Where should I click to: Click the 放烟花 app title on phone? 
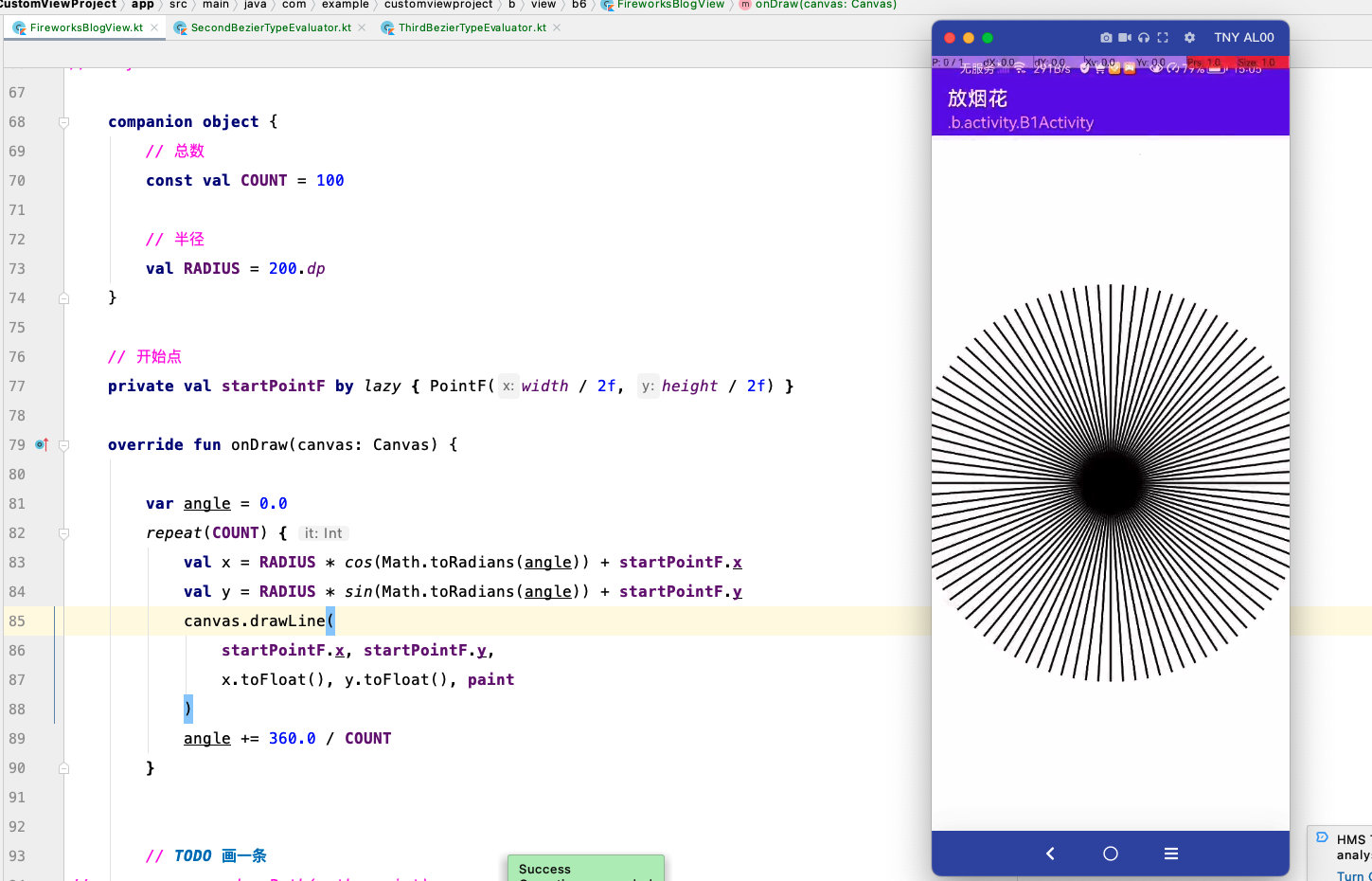tap(977, 99)
